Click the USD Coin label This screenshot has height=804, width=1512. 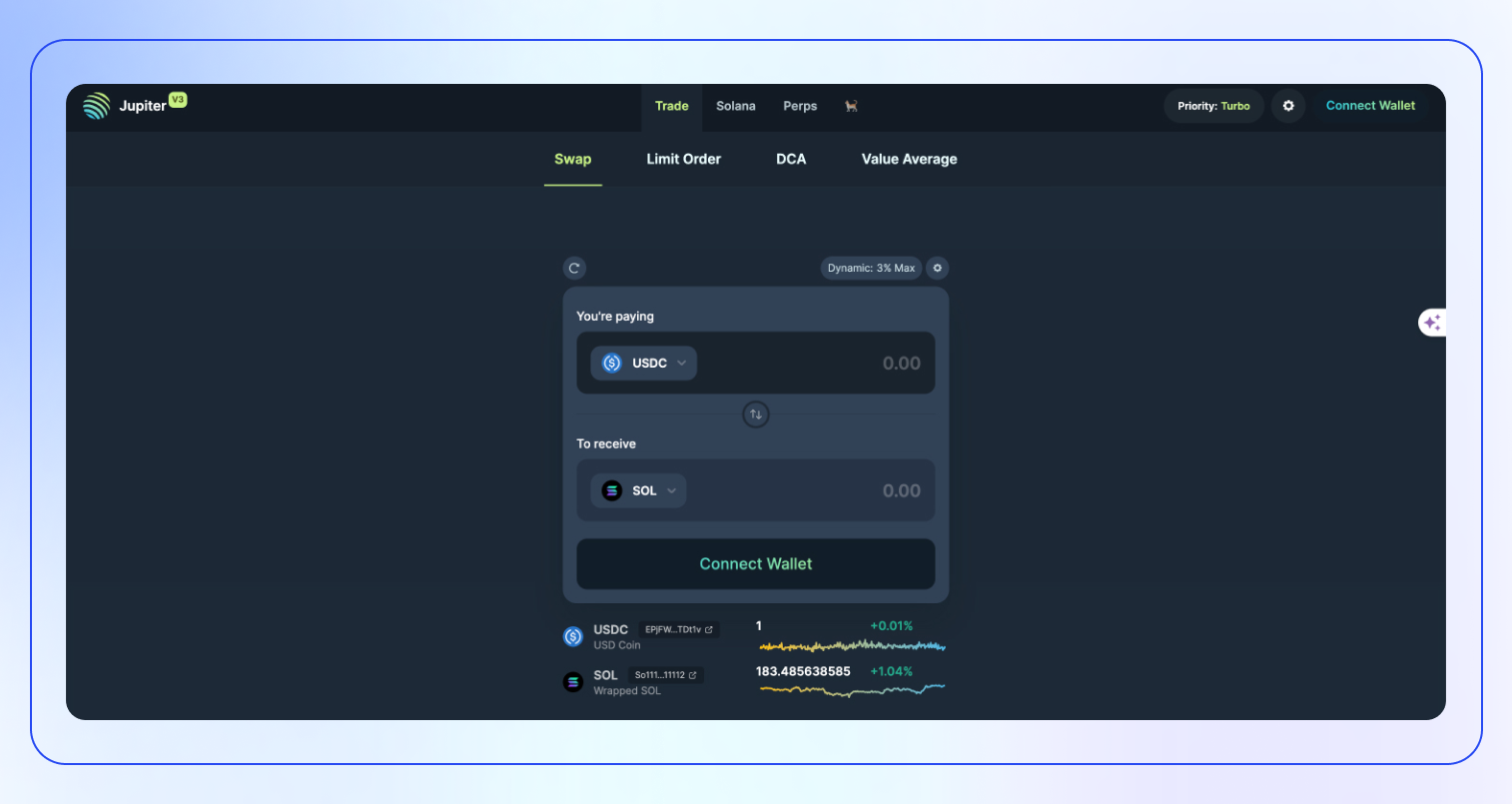[617, 645]
